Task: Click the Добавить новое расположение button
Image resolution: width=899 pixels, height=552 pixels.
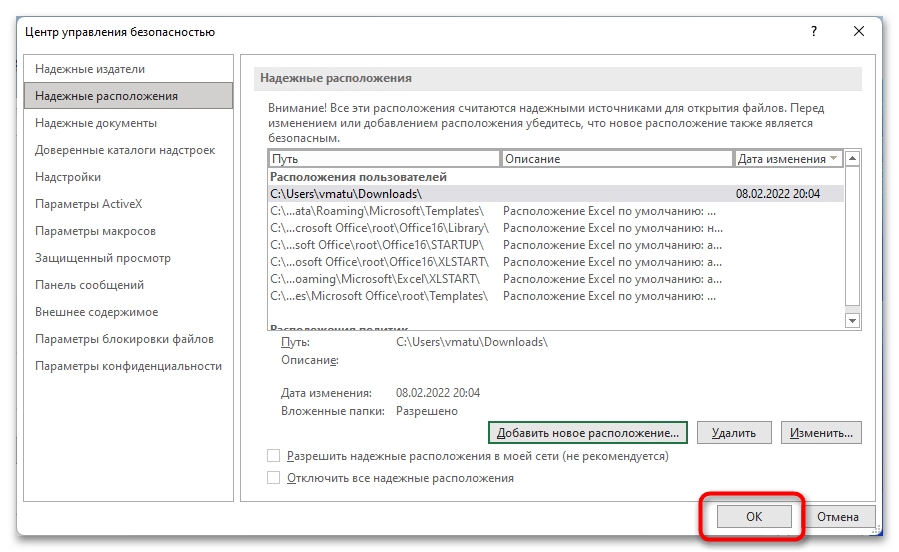Action: 588,433
